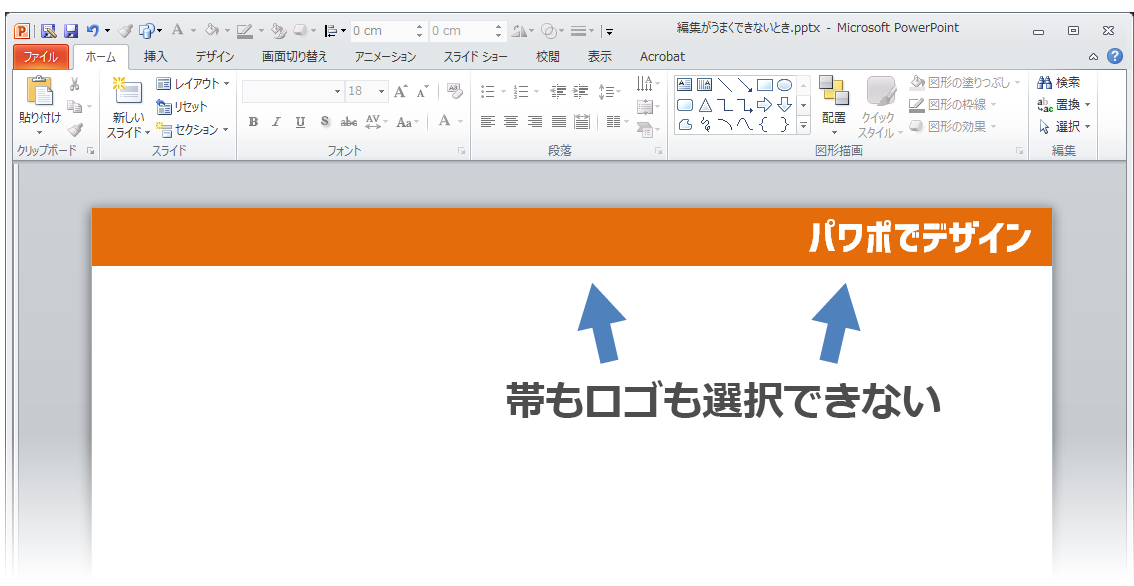
Task: Select the text box shape in gallery
Action: pos(684,85)
